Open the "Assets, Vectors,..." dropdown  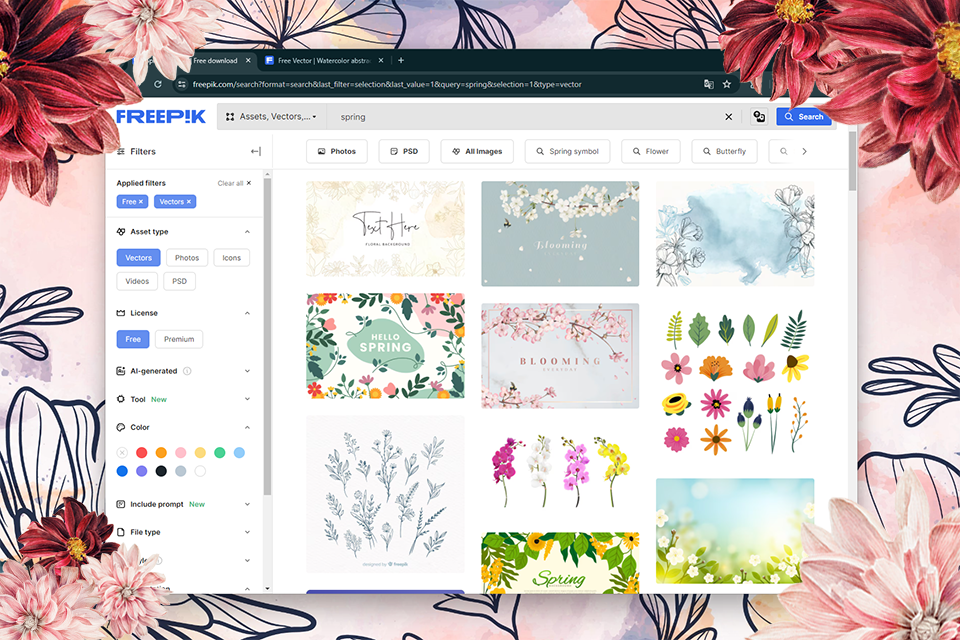click(271, 116)
